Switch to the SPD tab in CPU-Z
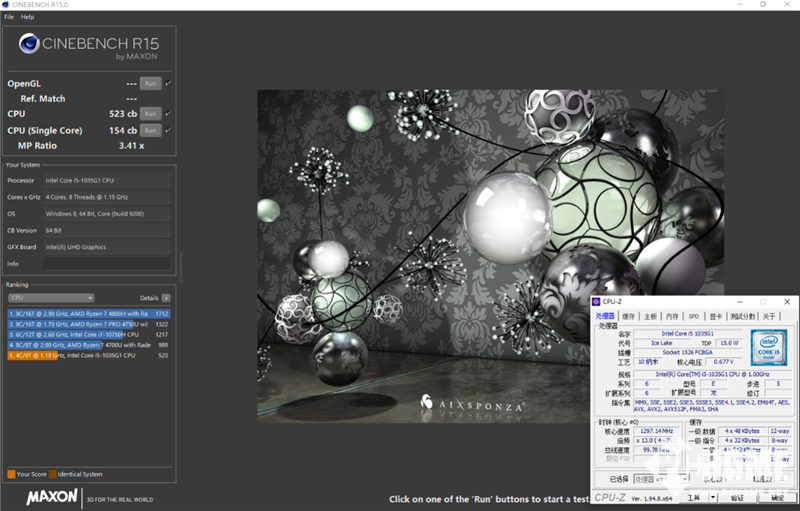800x511 pixels. 694,316
